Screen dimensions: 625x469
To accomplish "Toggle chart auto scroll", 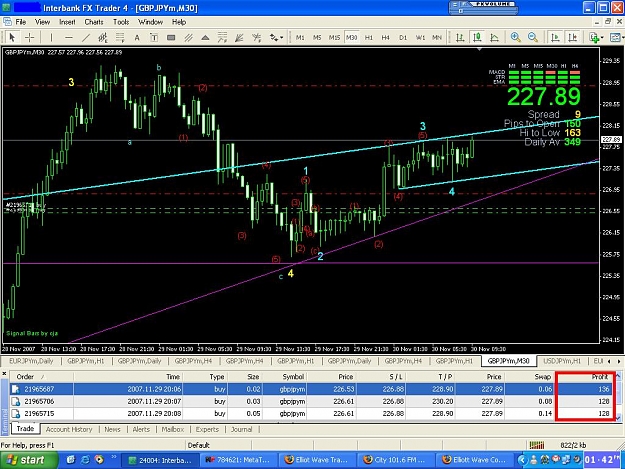I will point(554,37).
